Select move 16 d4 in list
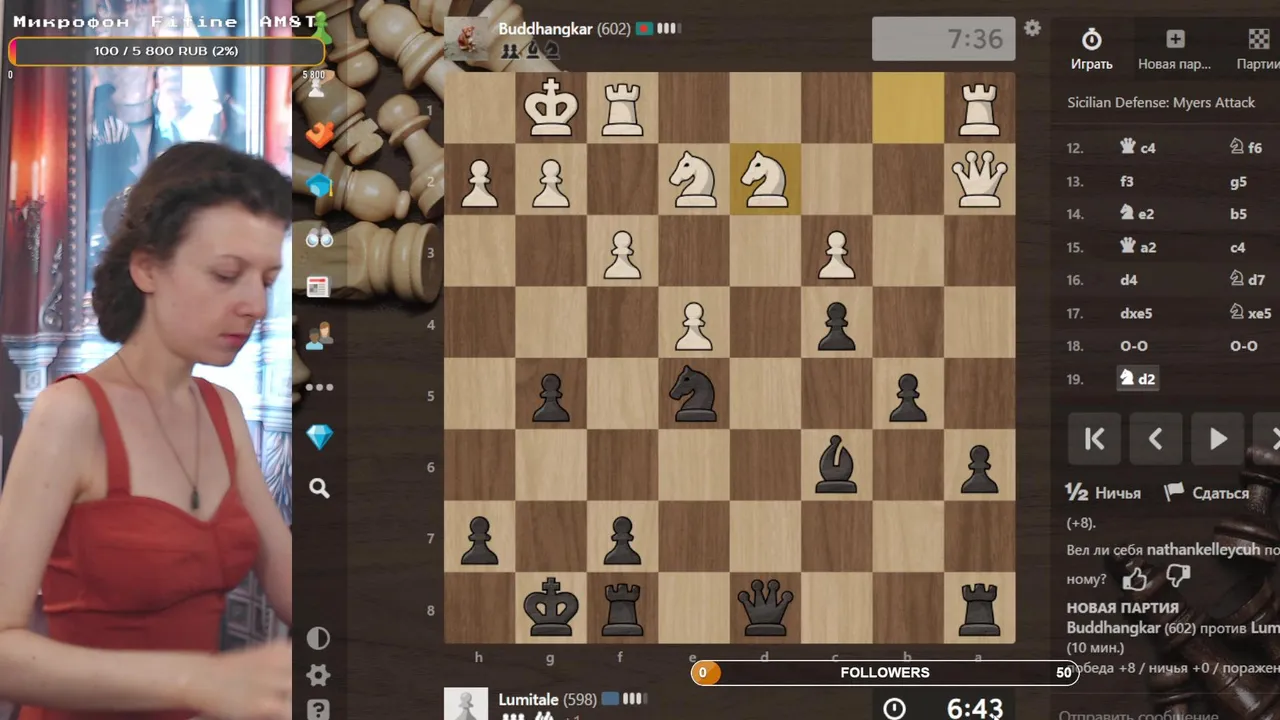The width and height of the screenshot is (1280, 720). 1129,280
